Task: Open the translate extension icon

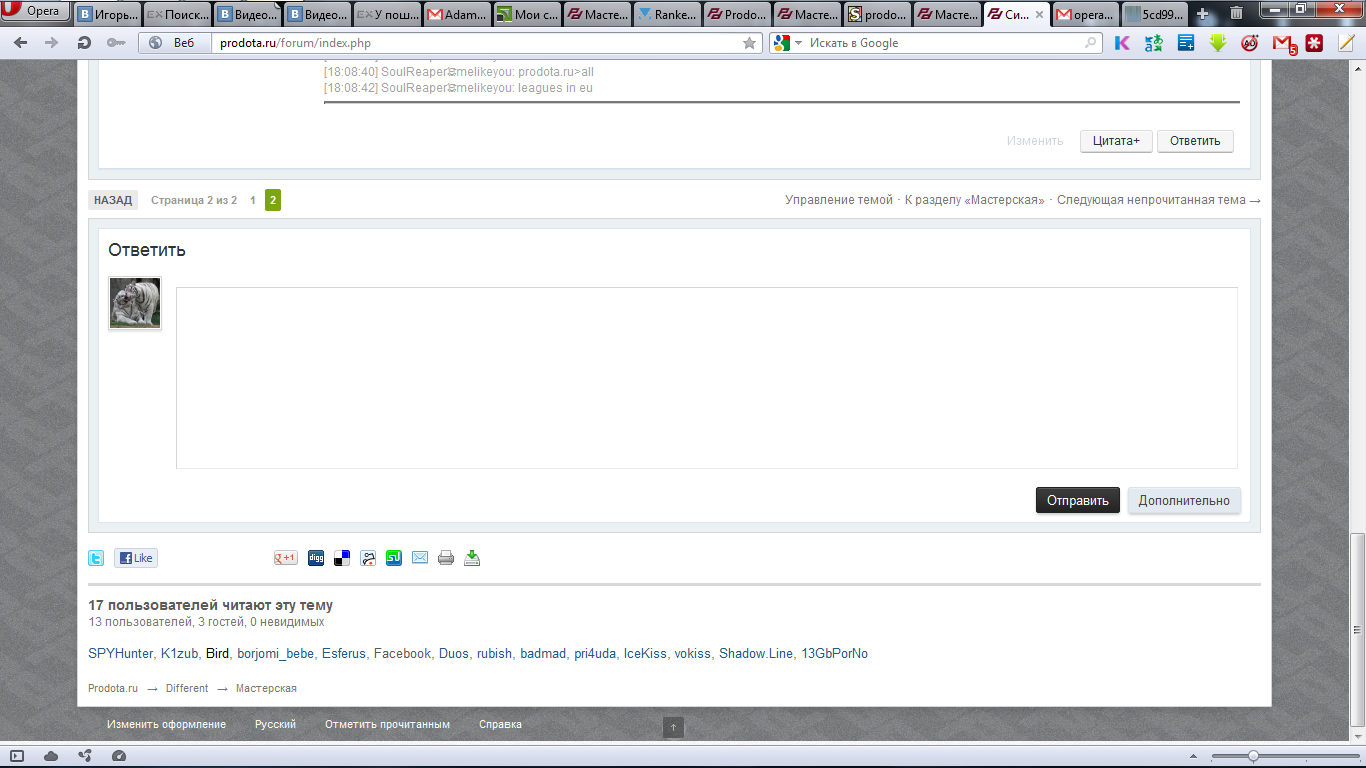Action: (x=1154, y=43)
